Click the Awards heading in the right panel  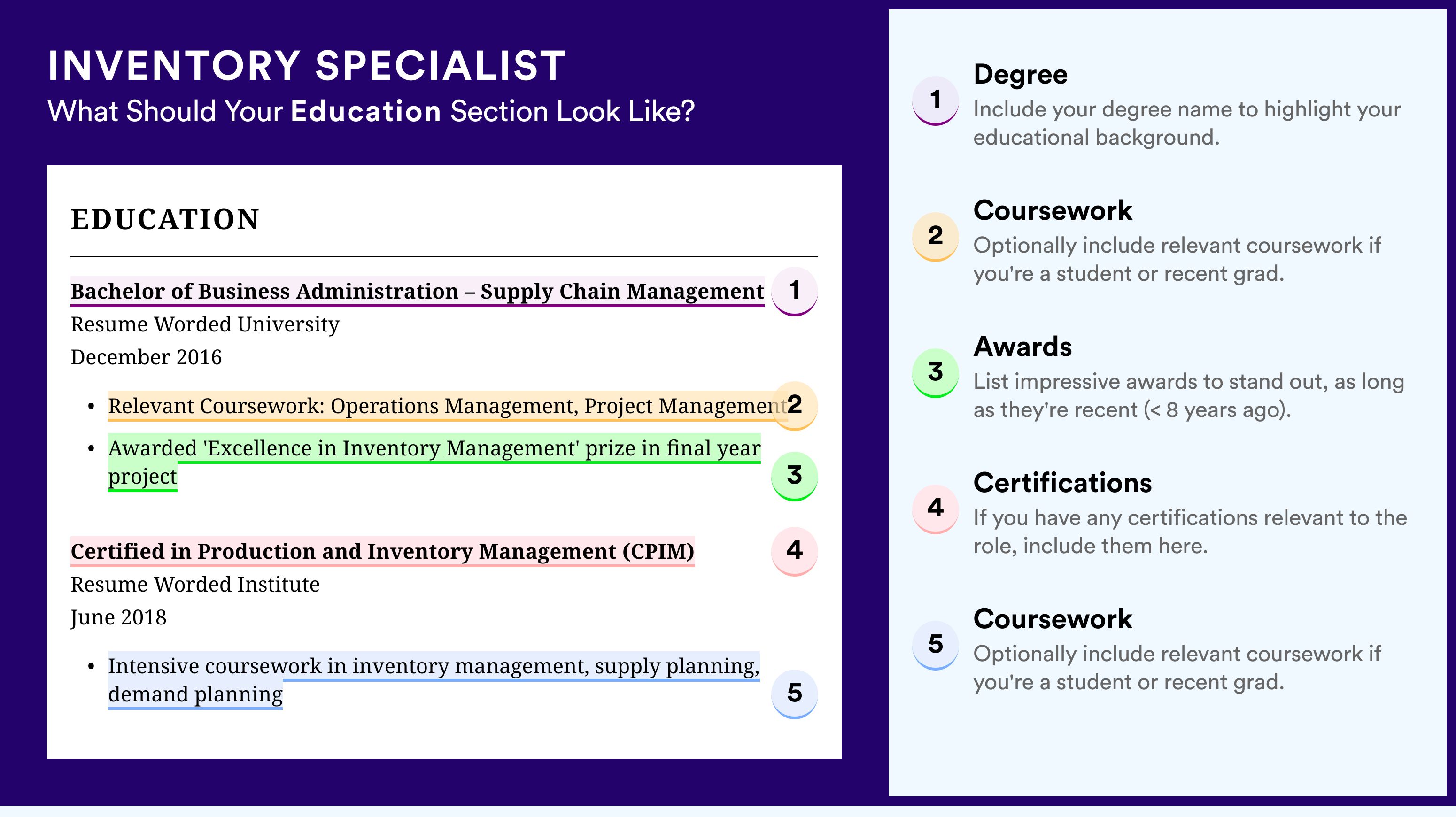pyautogui.click(x=1022, y=347)
